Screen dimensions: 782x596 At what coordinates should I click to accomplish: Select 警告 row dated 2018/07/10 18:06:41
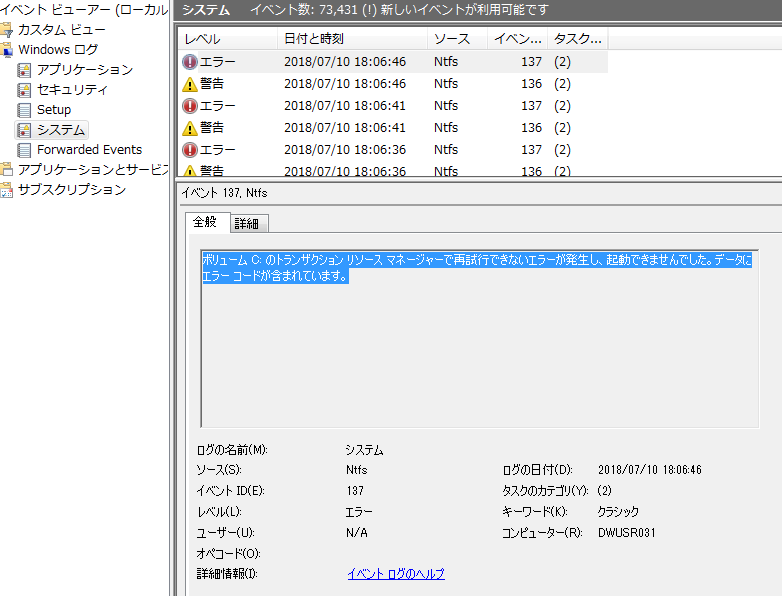tap(393, 128)
